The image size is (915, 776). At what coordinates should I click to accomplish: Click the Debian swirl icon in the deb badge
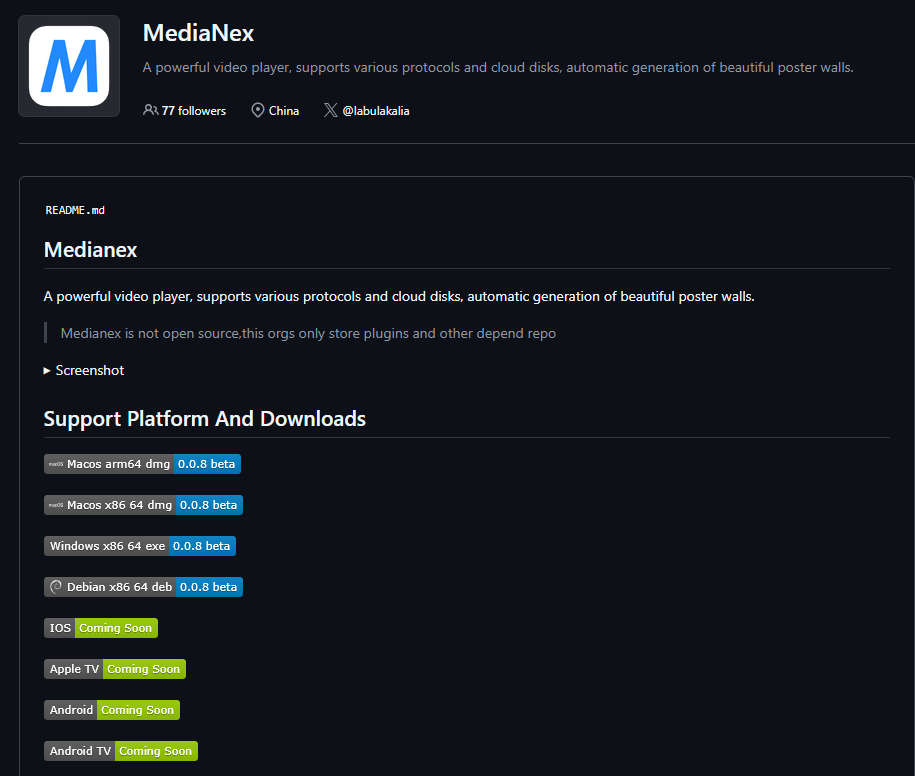[x=56, y=587]
